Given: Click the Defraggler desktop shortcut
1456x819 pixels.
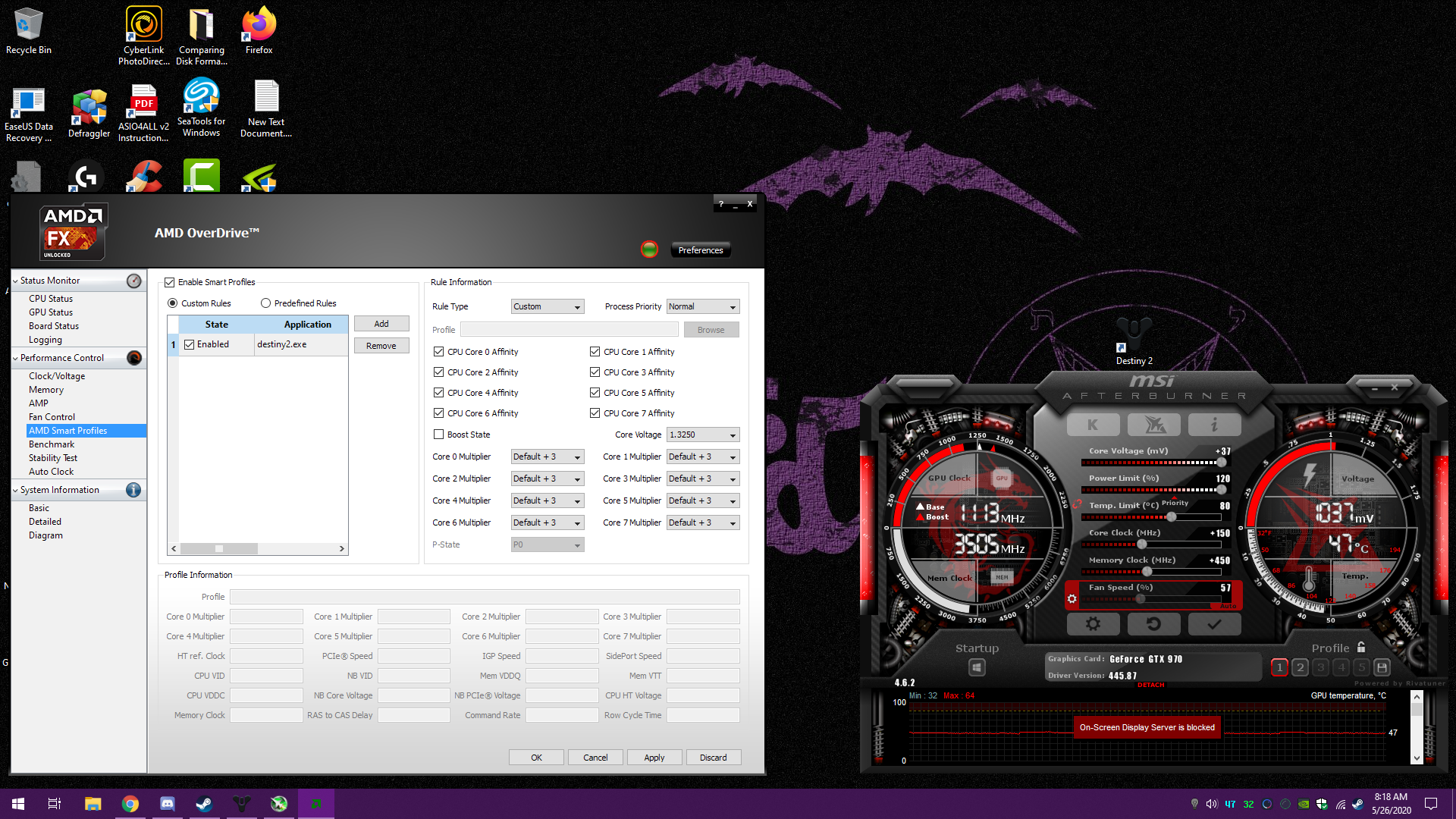Looking at the screenshot, I should point(89,114).
